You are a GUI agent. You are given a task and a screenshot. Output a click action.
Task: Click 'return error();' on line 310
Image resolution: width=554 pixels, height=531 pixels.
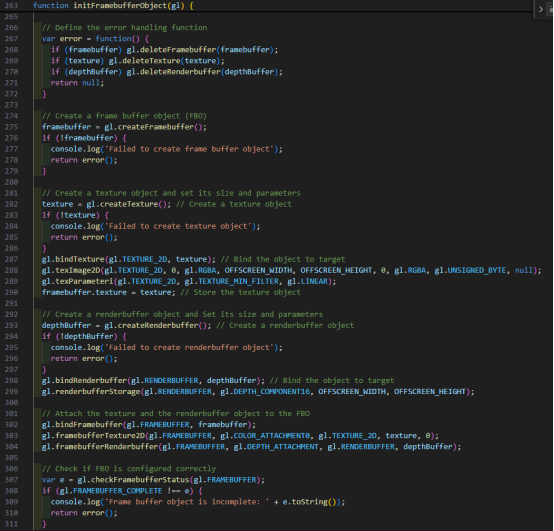click(84, 513)
